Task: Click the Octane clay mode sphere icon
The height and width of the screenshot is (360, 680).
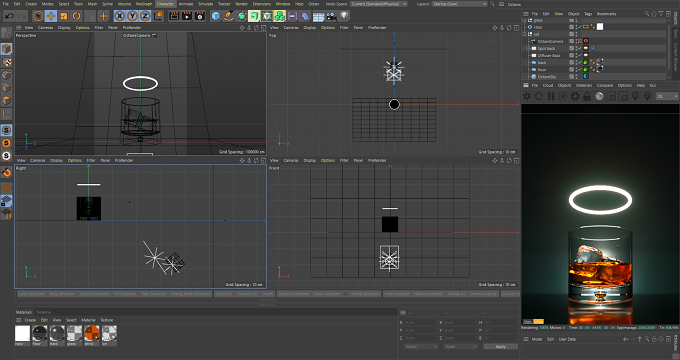Action: 599,96
